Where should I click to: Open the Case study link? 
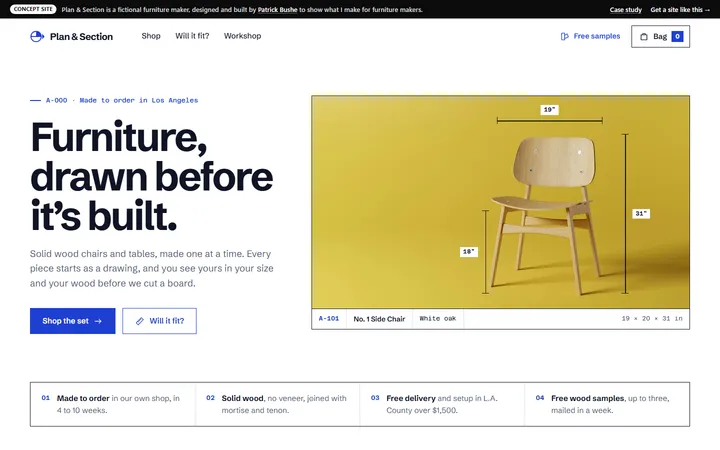click(625, 10)
